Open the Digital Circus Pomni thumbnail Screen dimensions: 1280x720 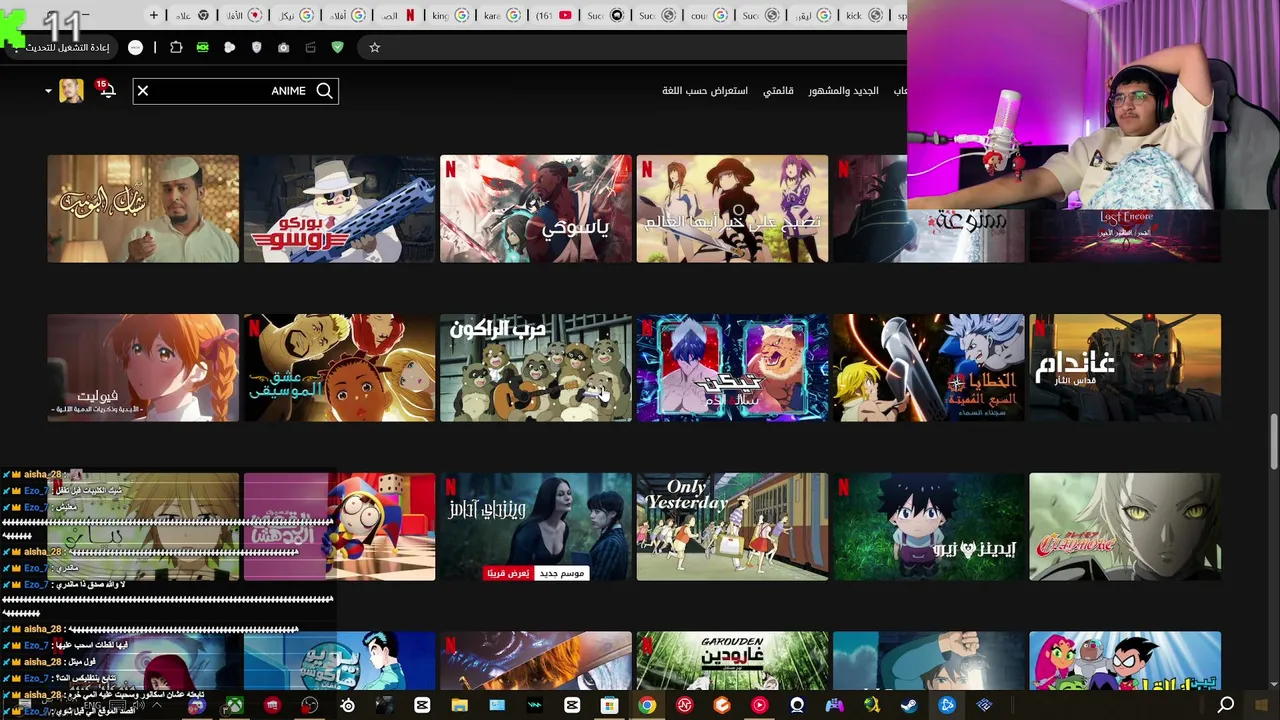[340, 527]
